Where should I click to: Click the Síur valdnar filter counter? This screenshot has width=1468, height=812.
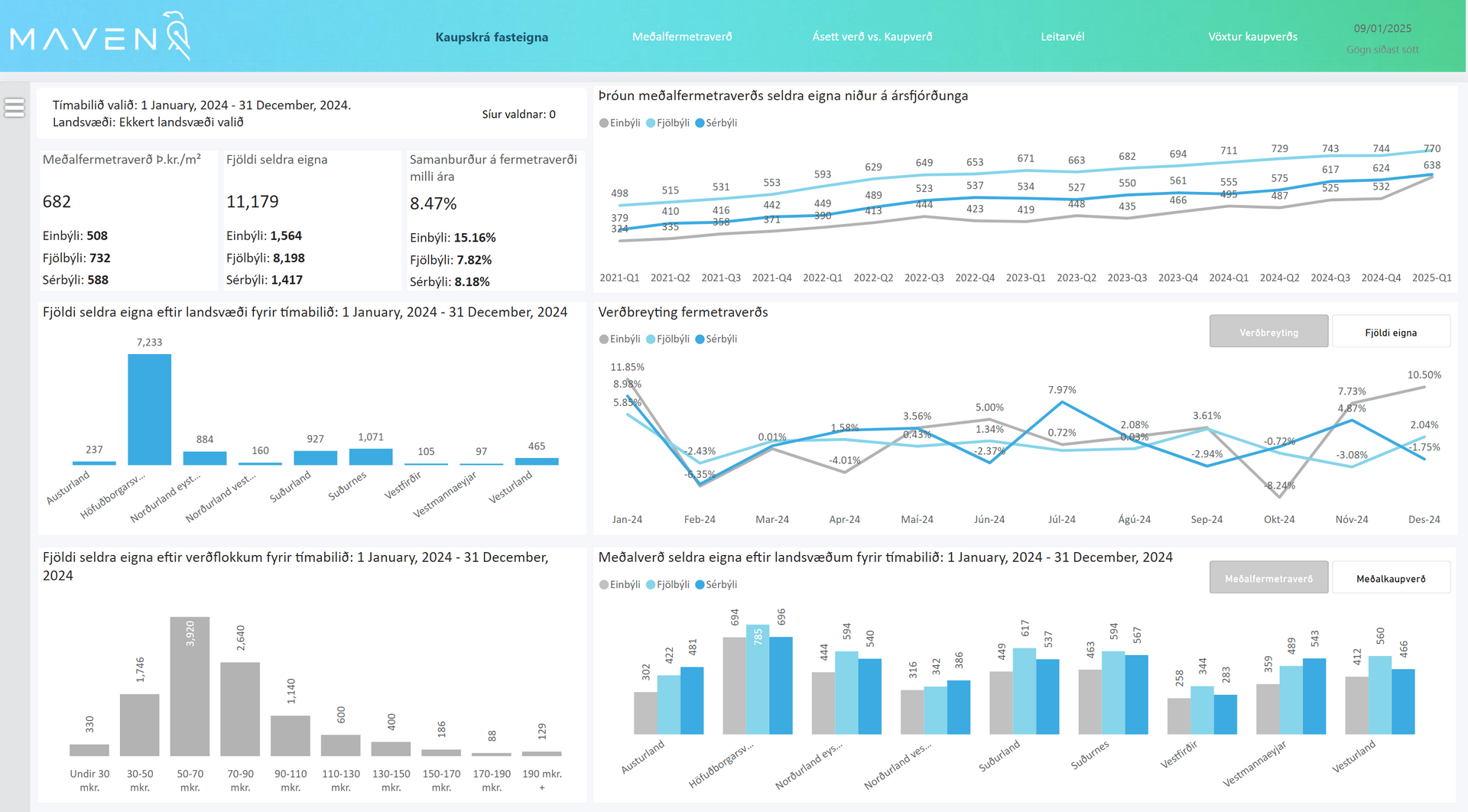[518, 115]
